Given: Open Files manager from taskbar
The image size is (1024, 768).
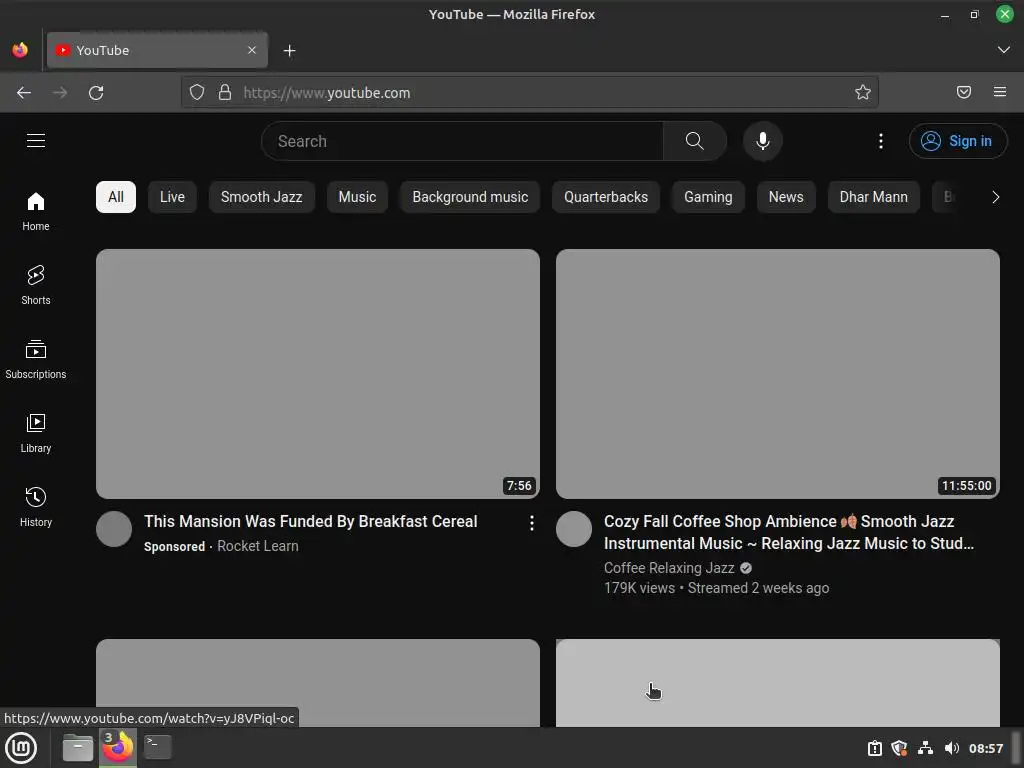Looking at the screenshot, I should pyautogui.click(x=77, y=748).
